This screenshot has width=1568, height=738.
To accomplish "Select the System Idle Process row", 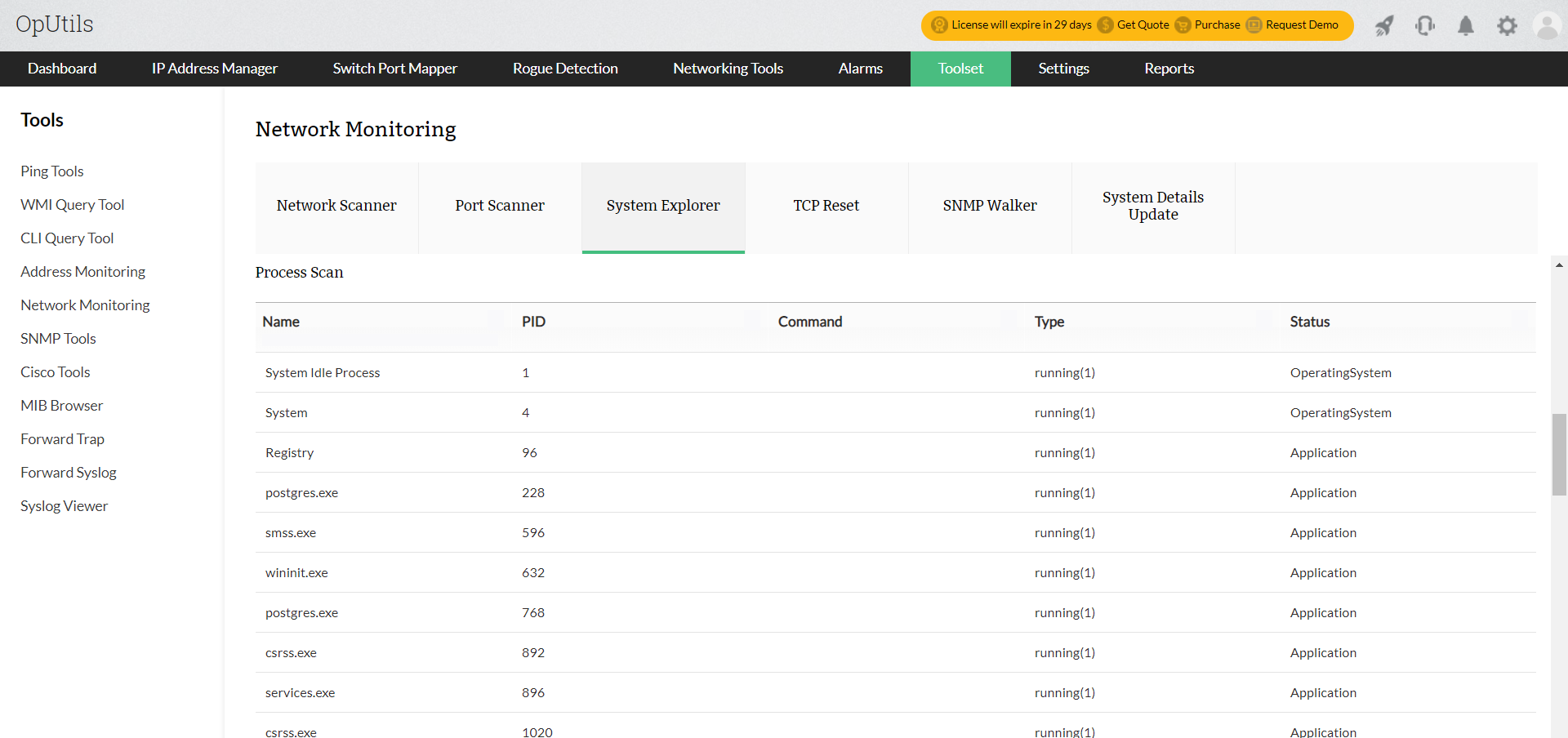I will click(x=896, y=373).
